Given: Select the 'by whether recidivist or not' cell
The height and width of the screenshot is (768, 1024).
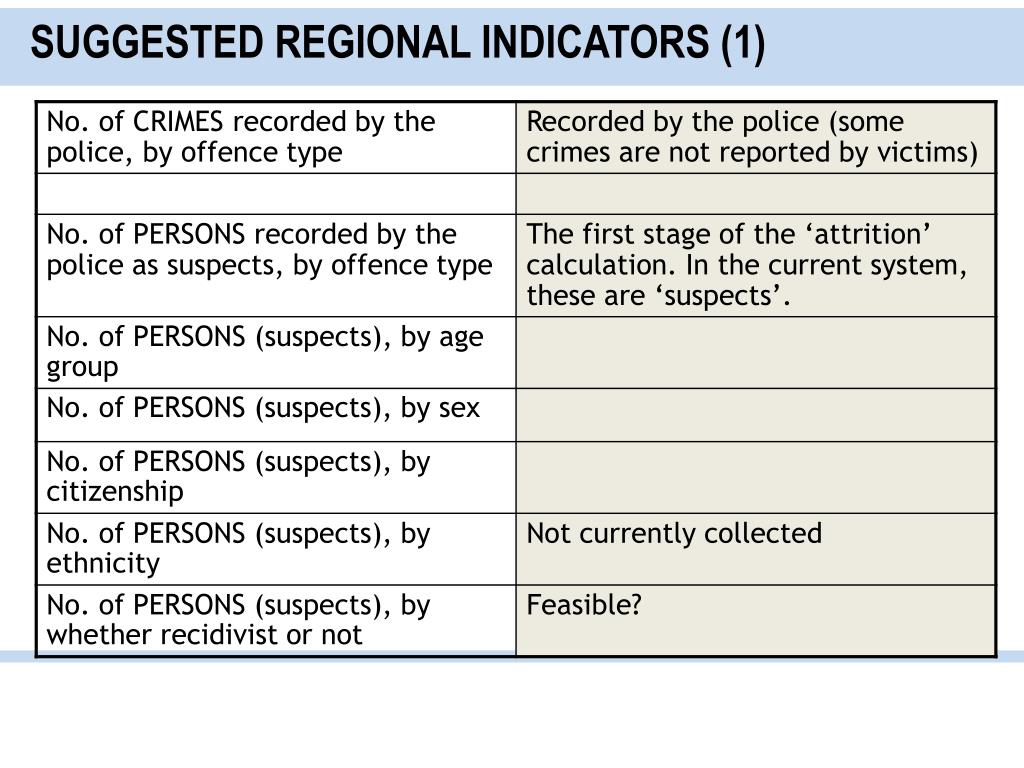Looking at the screenshot, I should (276, 621).
